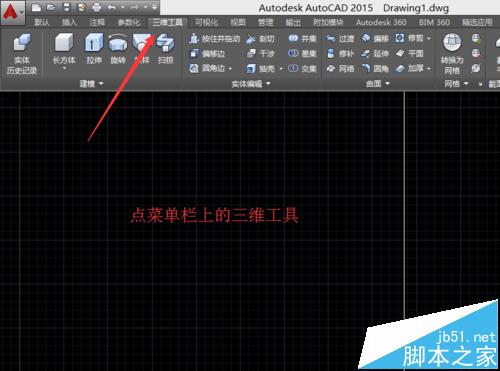This screenshot has width=500, height=371.
Task: Open the 管理 ribbon tab
Action: pos(266,23)
